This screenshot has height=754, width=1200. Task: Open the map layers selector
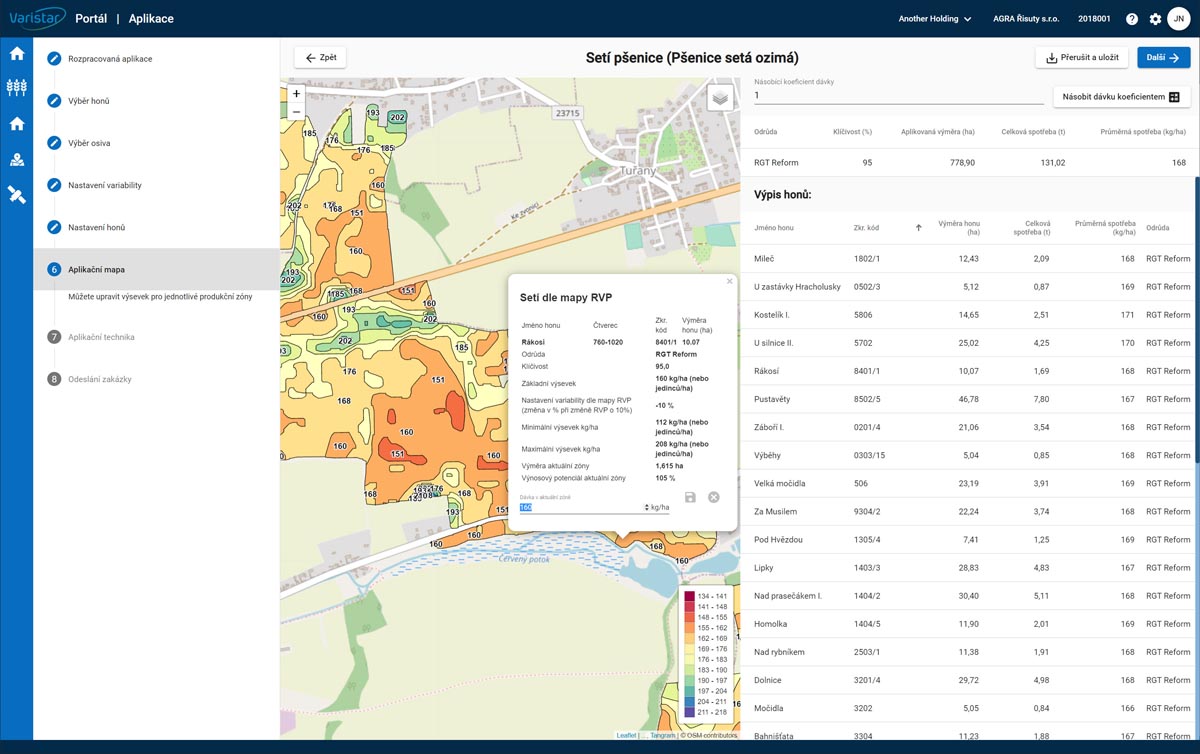tap(720, 97)
